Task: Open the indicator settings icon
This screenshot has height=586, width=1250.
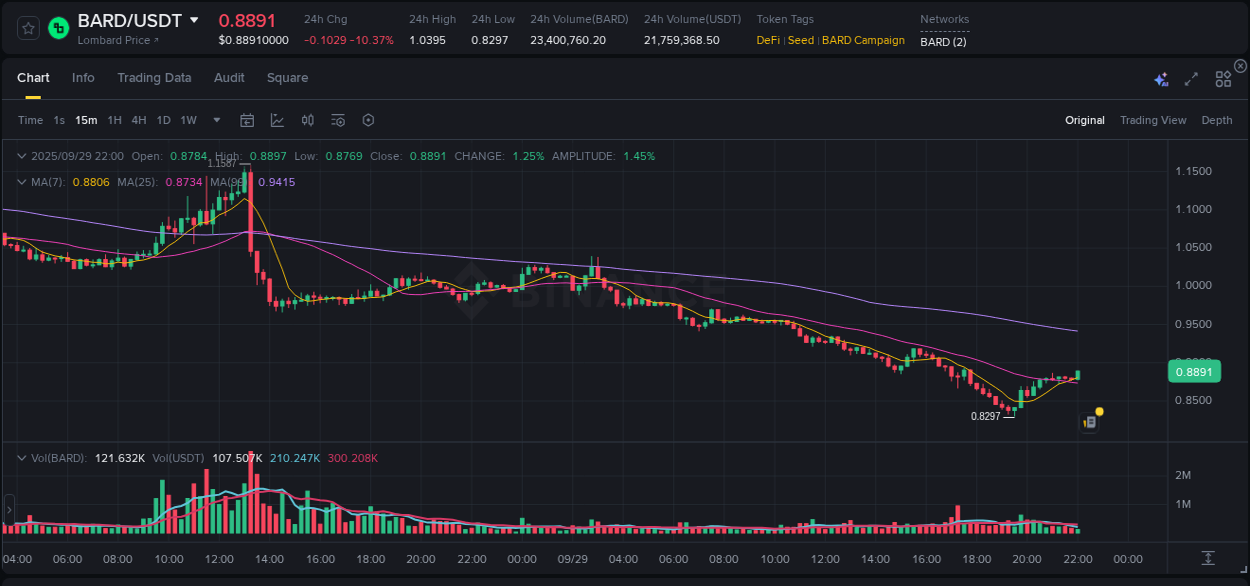Action: click(x=337, y=119)
